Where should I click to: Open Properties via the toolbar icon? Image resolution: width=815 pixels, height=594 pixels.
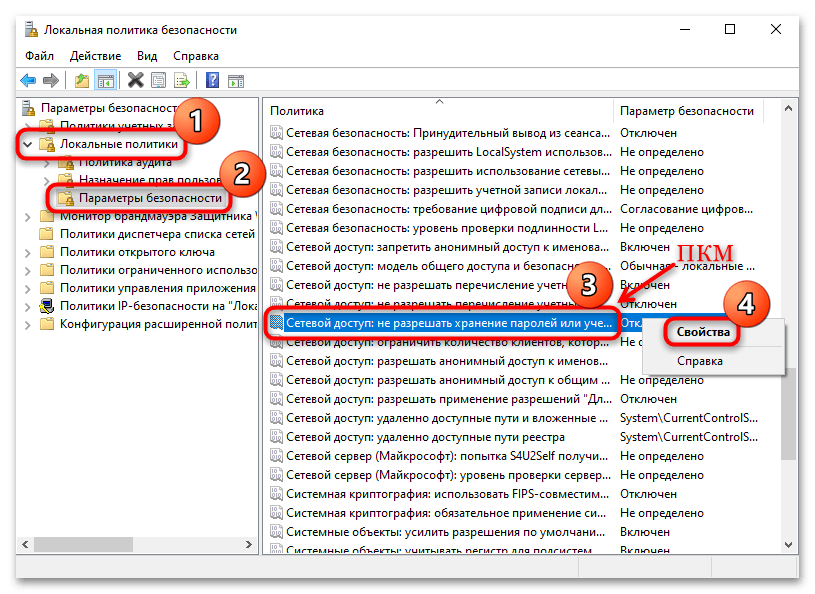(x=159, y=80)
